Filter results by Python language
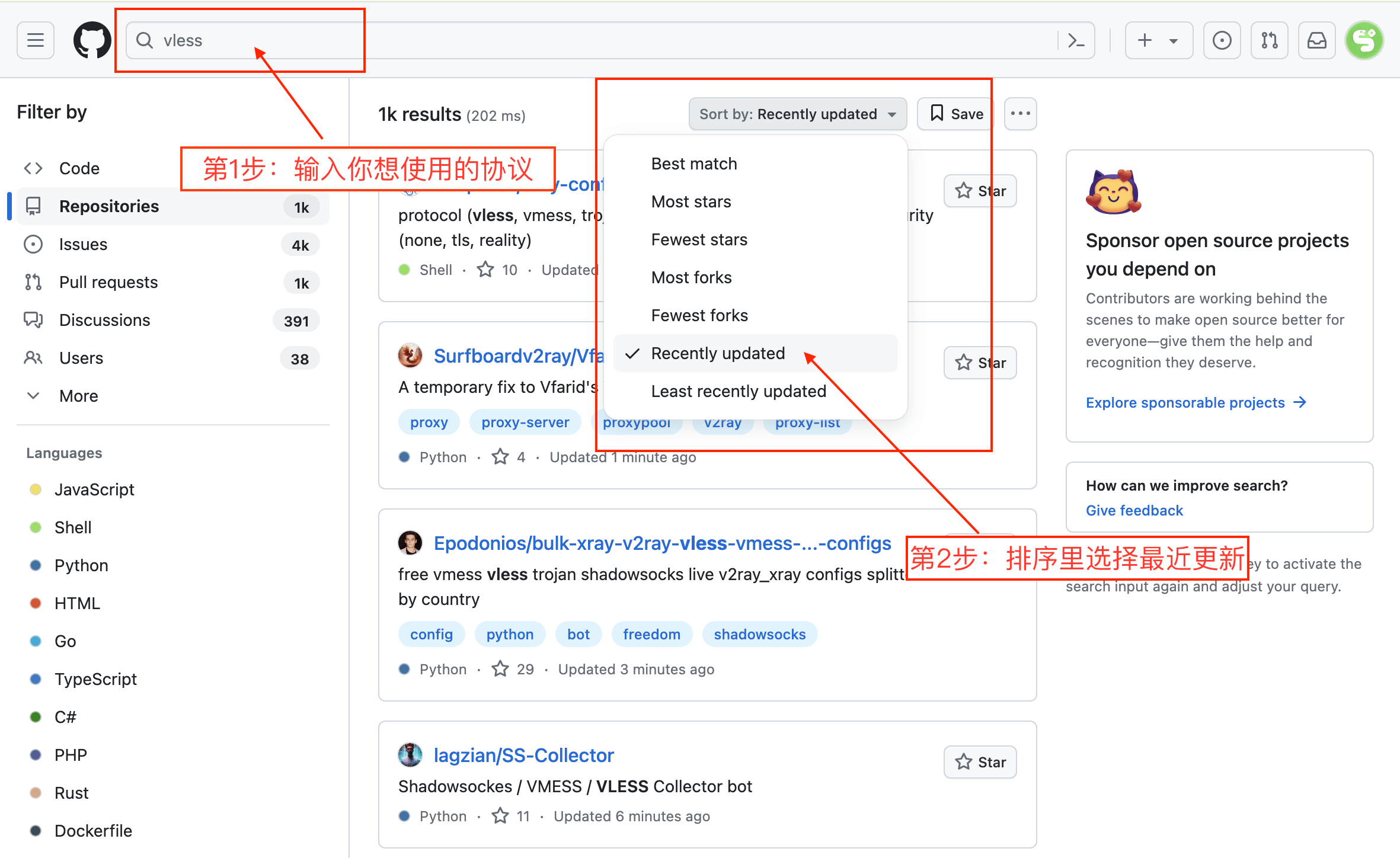Screen dimensions: 1400x858 pyautogui.click(x=81, y=565)
